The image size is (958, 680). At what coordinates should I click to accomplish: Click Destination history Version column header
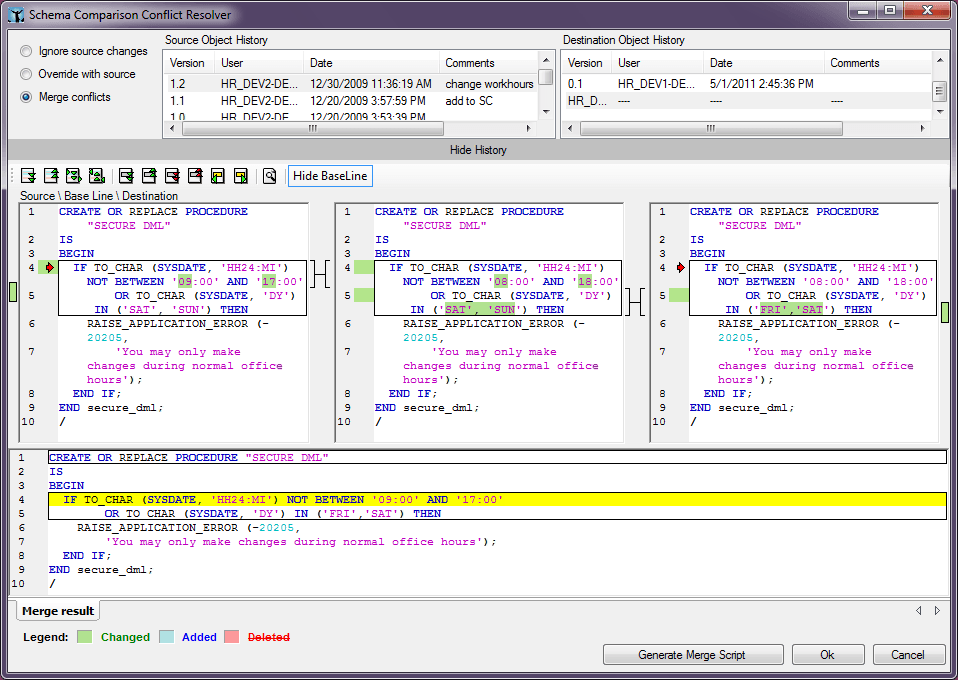click(587, 63)
